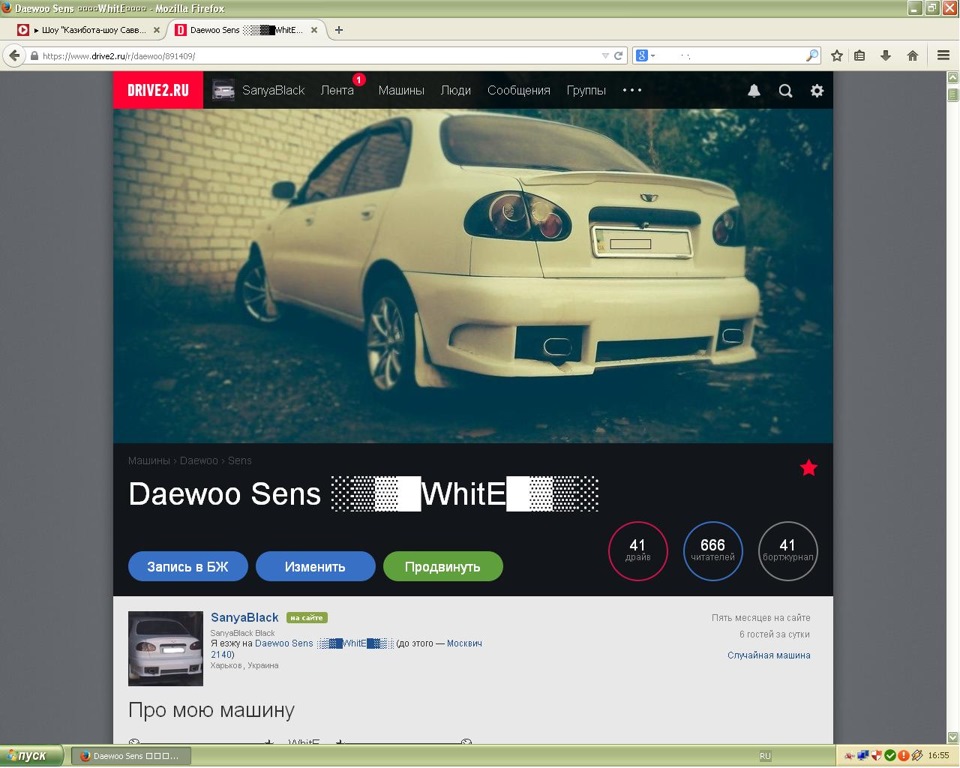Viewport: 960px width, 768px height.
Task: Open the SanyaBlack profile name link
Action: click(x=244, y=617)
